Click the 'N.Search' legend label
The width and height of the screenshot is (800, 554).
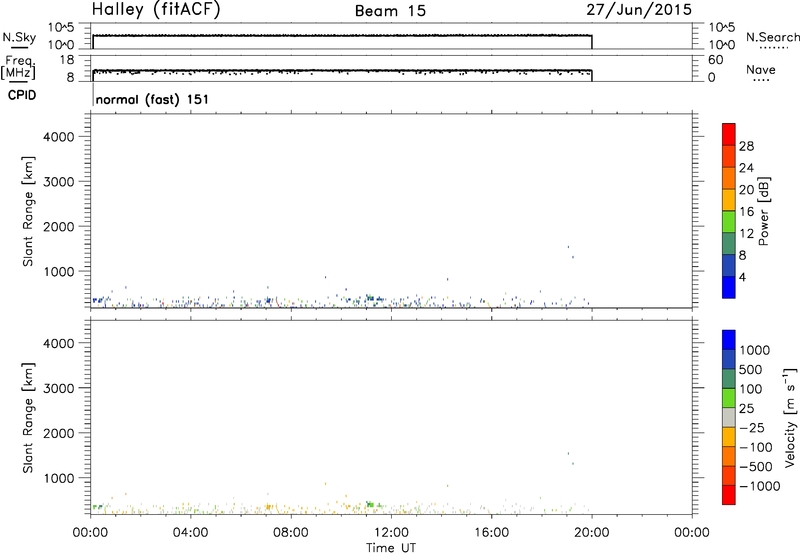coord(772,37)
